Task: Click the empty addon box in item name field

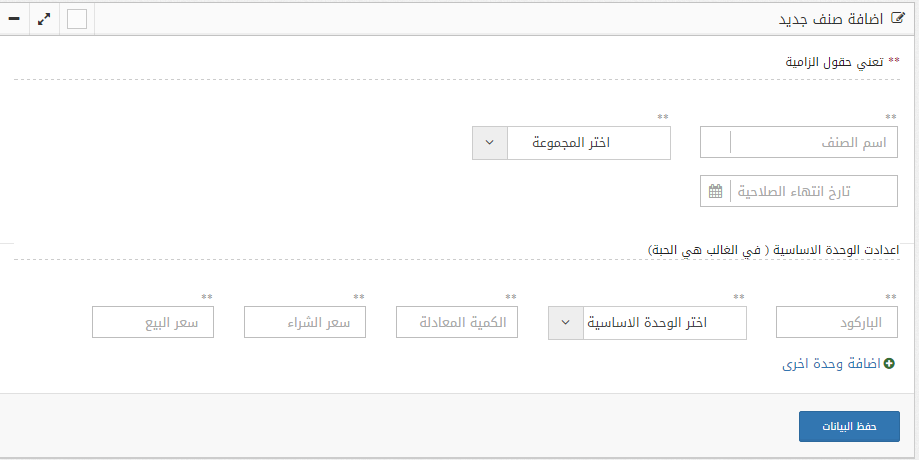Action: (x=715, y=143)
